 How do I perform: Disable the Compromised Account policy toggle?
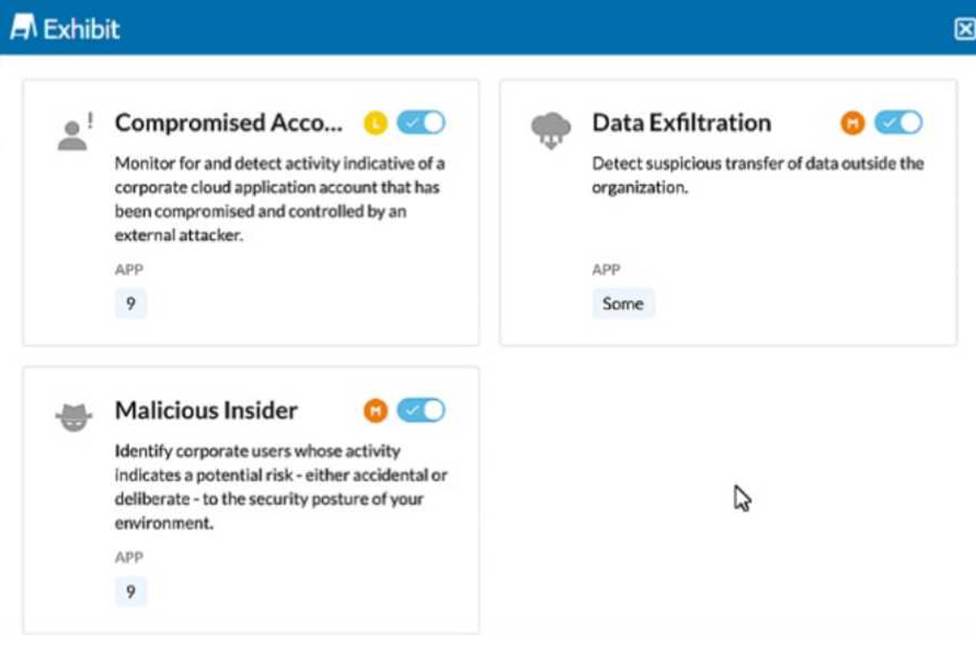421,123
